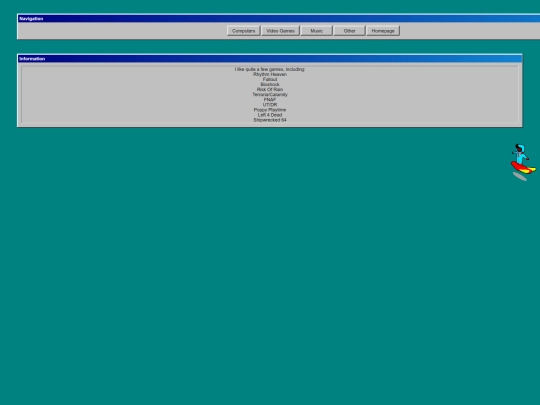Viewport: 540px width, 405px height.
Task: Select the 'UT/DR' text line
Action: pyautogui.click(x=270, y=105)
